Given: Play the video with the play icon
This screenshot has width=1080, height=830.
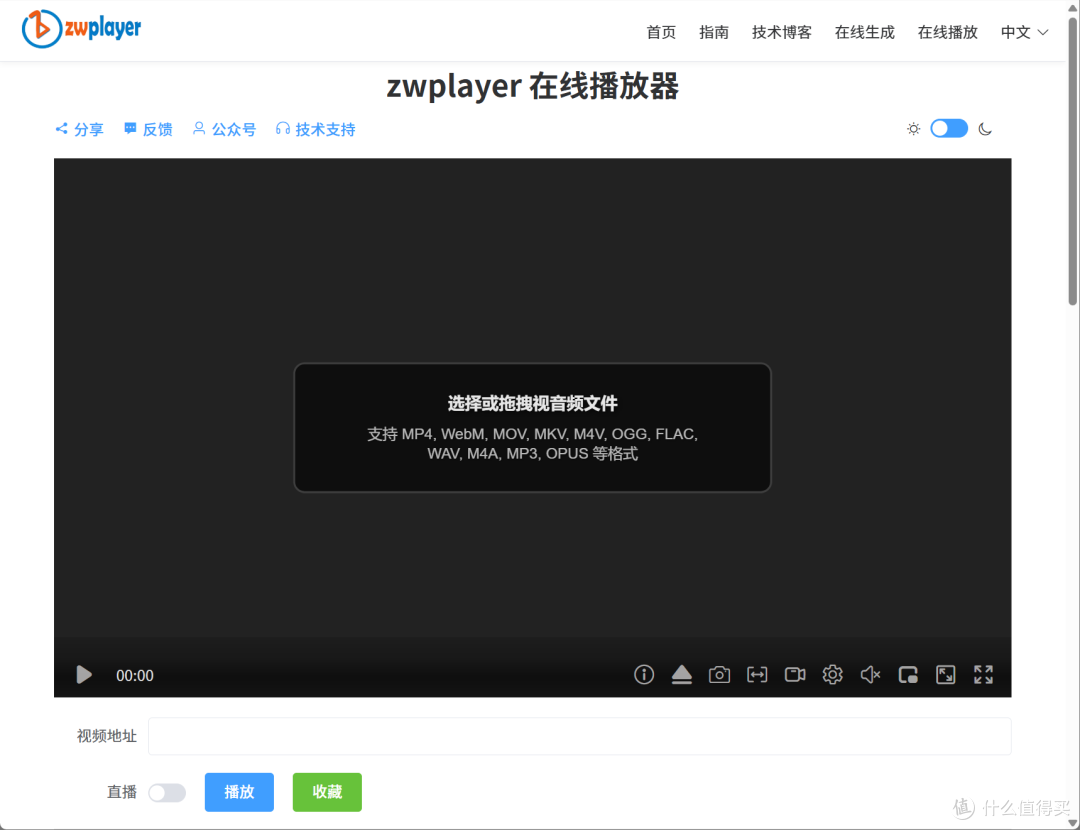Looking at the screenshot, I should click(84, 674).
